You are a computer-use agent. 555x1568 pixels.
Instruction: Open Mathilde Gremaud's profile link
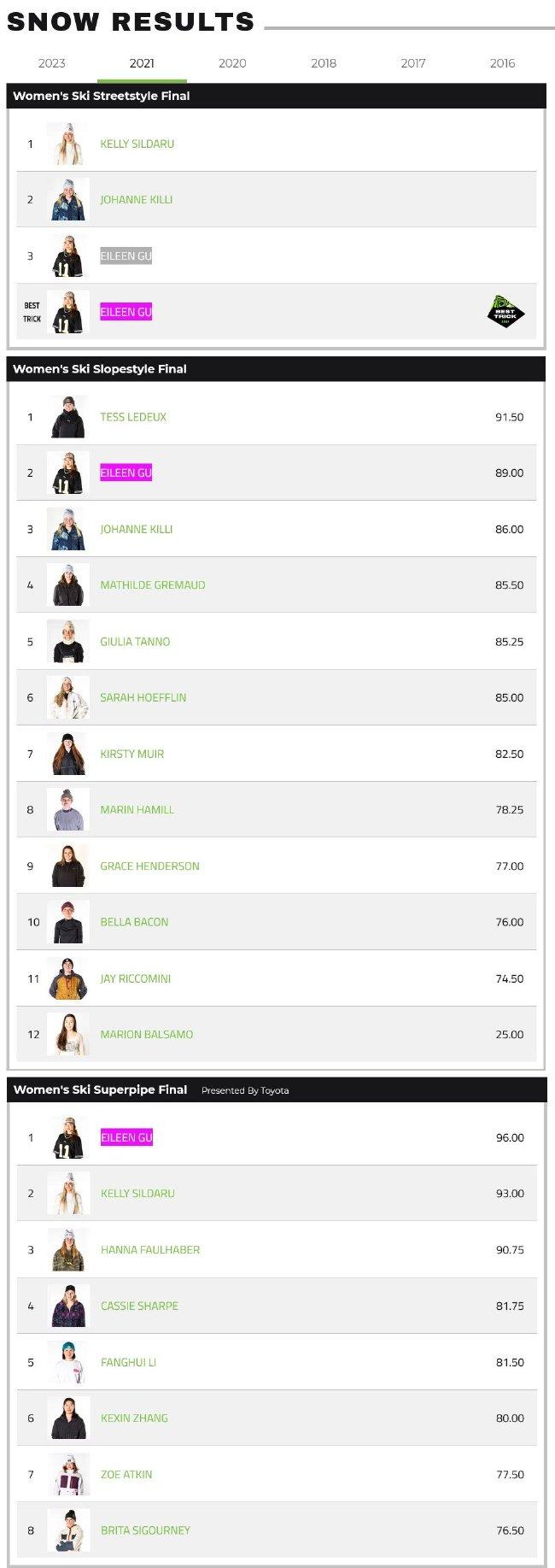[x=153, y=585]
